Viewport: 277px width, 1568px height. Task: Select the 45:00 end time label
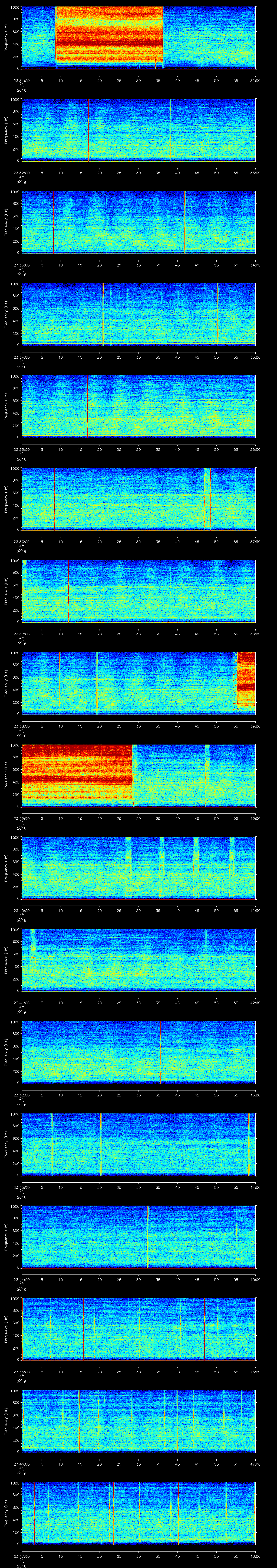(255, 1279)
